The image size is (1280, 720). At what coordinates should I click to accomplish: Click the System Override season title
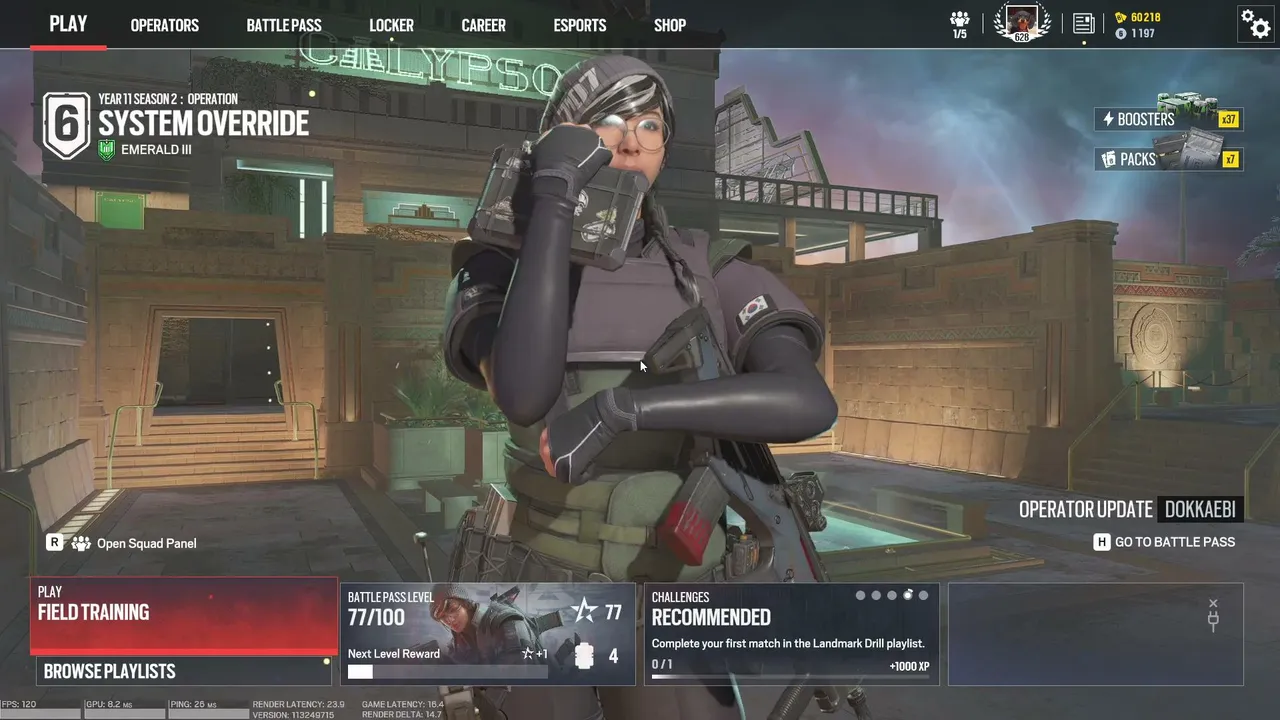(204, 124)
